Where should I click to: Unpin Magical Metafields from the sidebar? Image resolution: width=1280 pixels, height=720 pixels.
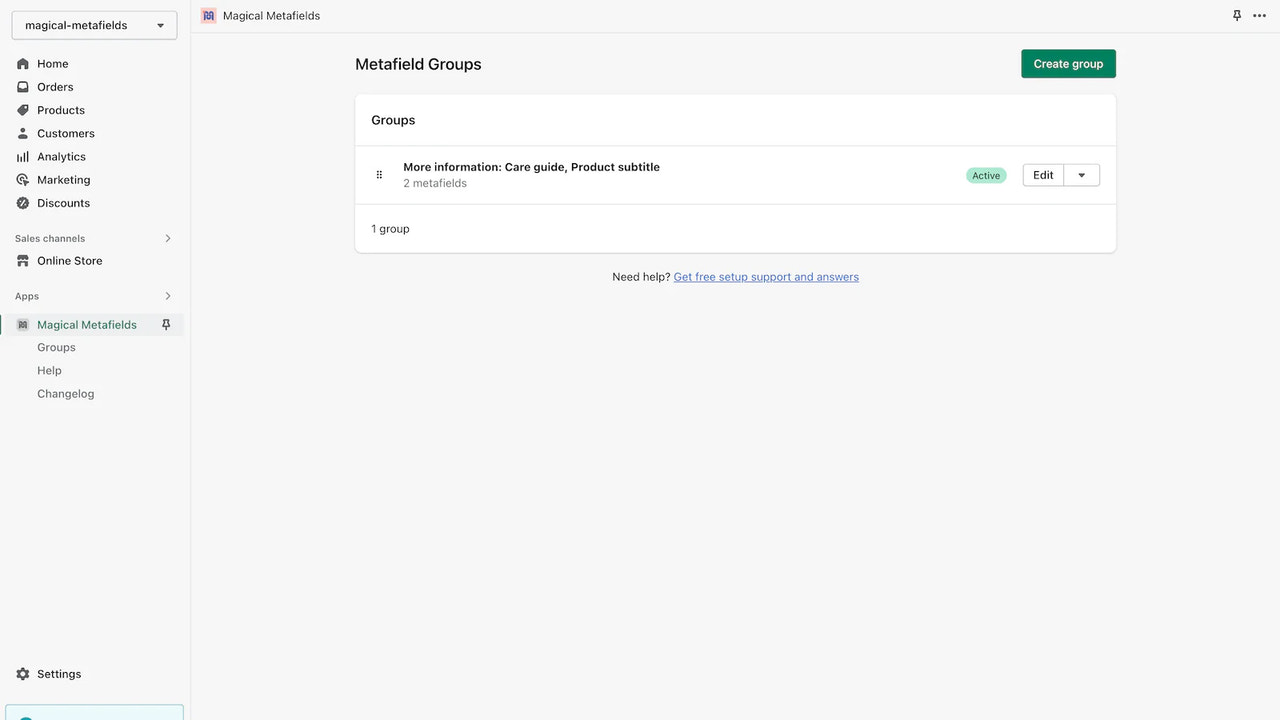(166, 324)
